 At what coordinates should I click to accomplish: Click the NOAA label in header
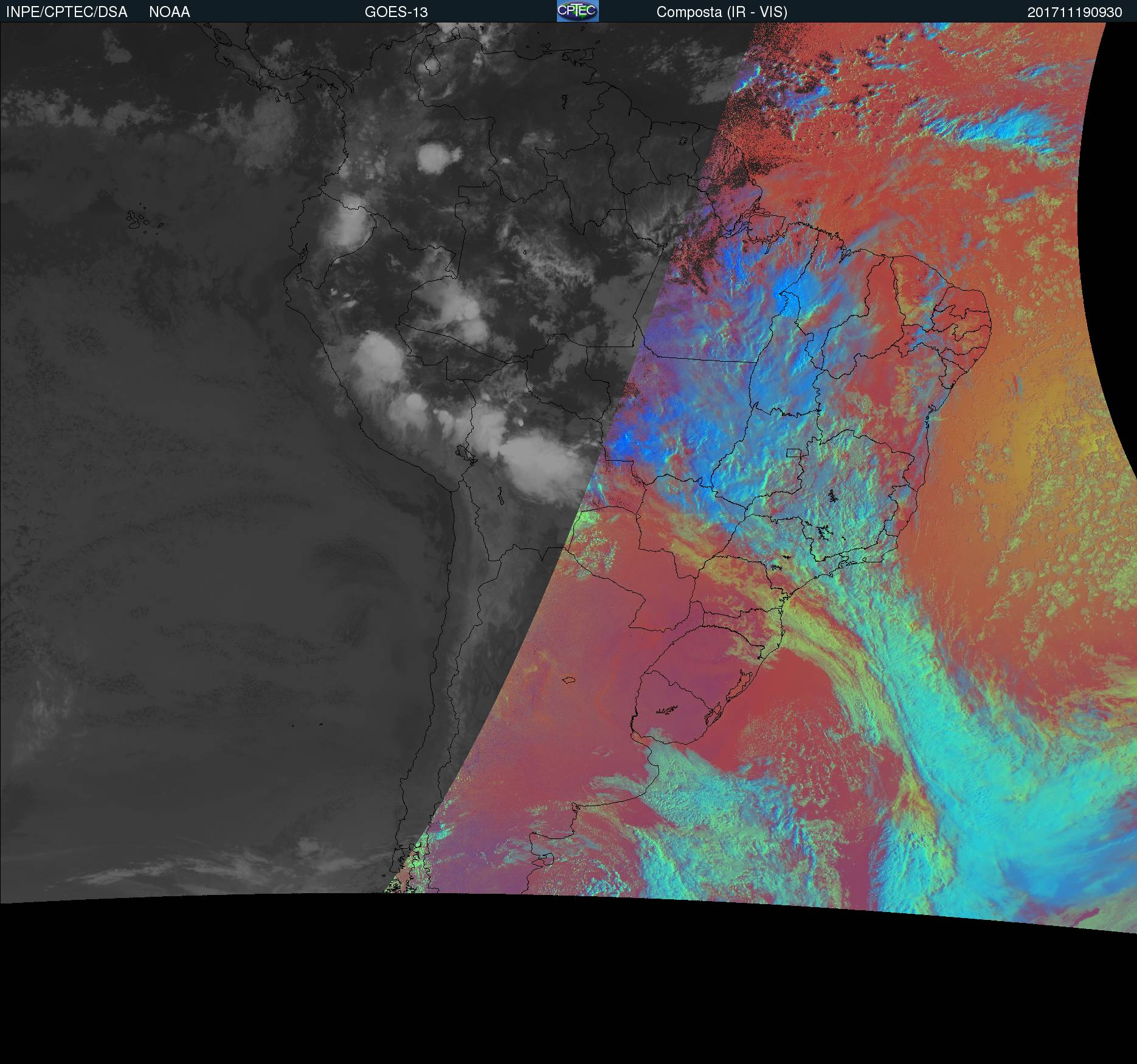[170, 12]
